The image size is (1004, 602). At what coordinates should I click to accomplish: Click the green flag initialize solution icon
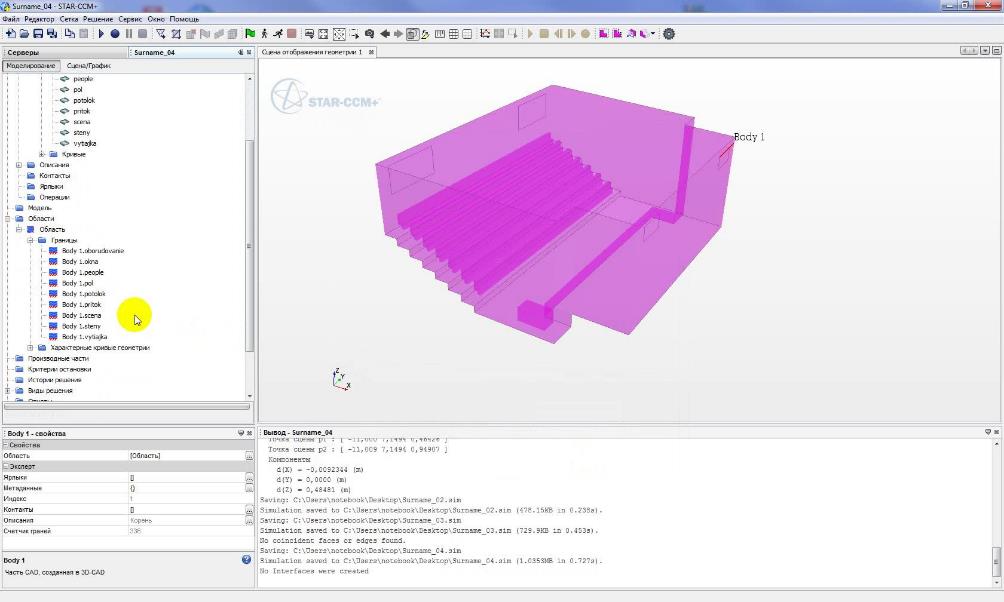pyautogui.click(x=250, y=34)
